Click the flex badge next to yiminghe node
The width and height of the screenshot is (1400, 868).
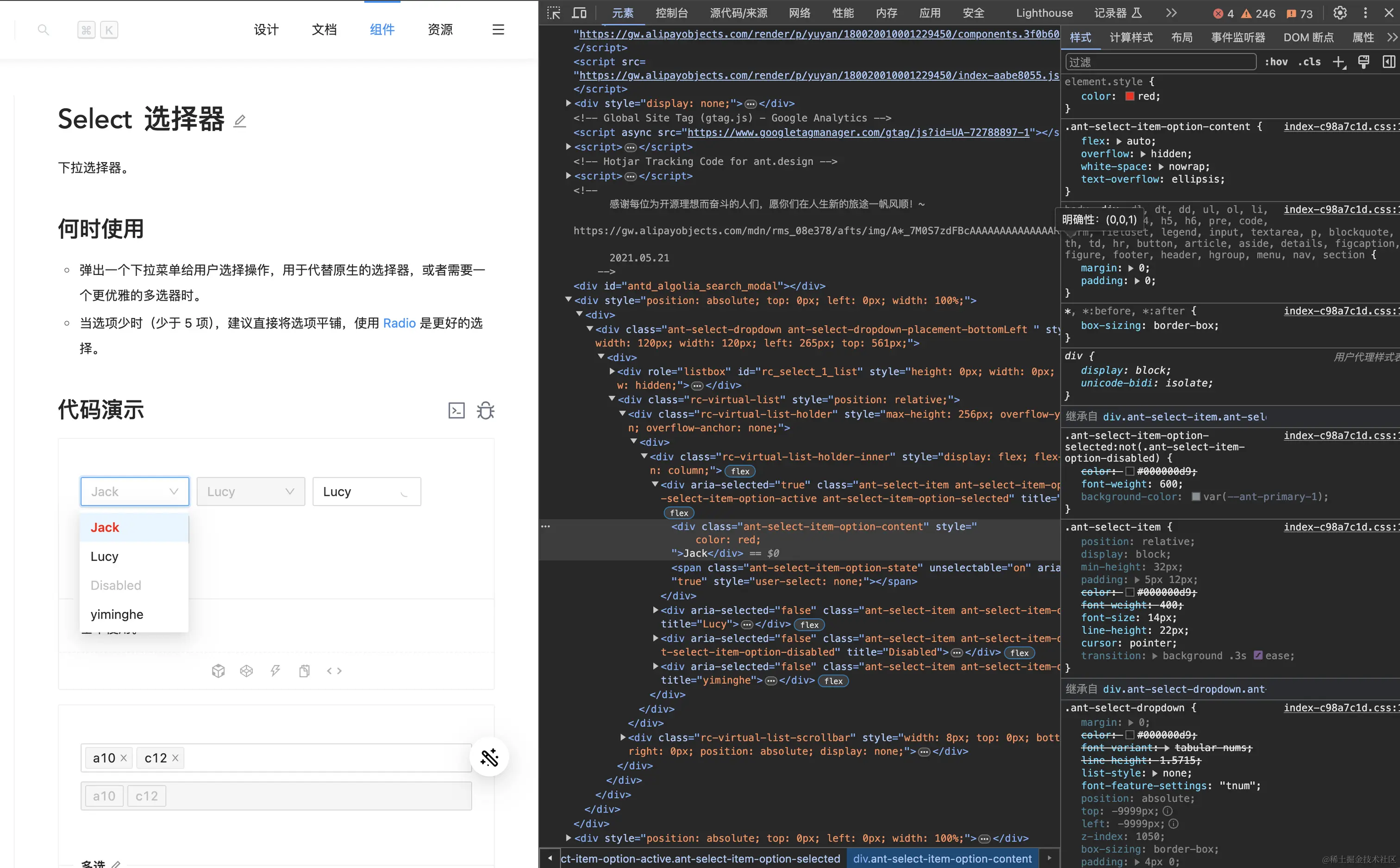tap(833, 681)
